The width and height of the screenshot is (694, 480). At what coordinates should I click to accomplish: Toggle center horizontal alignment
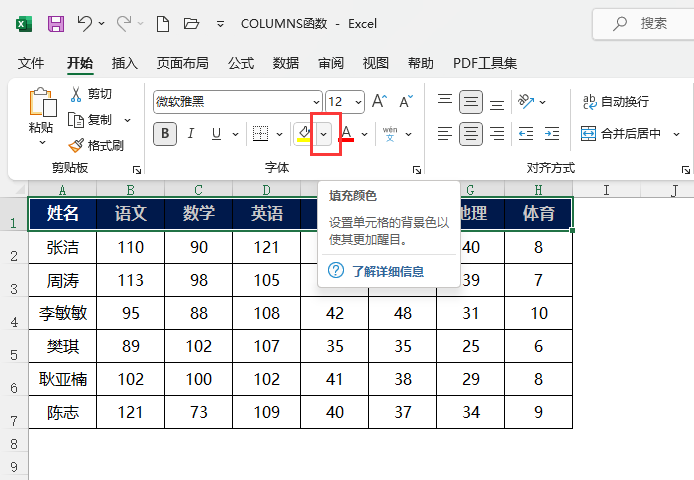click(x=471, y=133)
